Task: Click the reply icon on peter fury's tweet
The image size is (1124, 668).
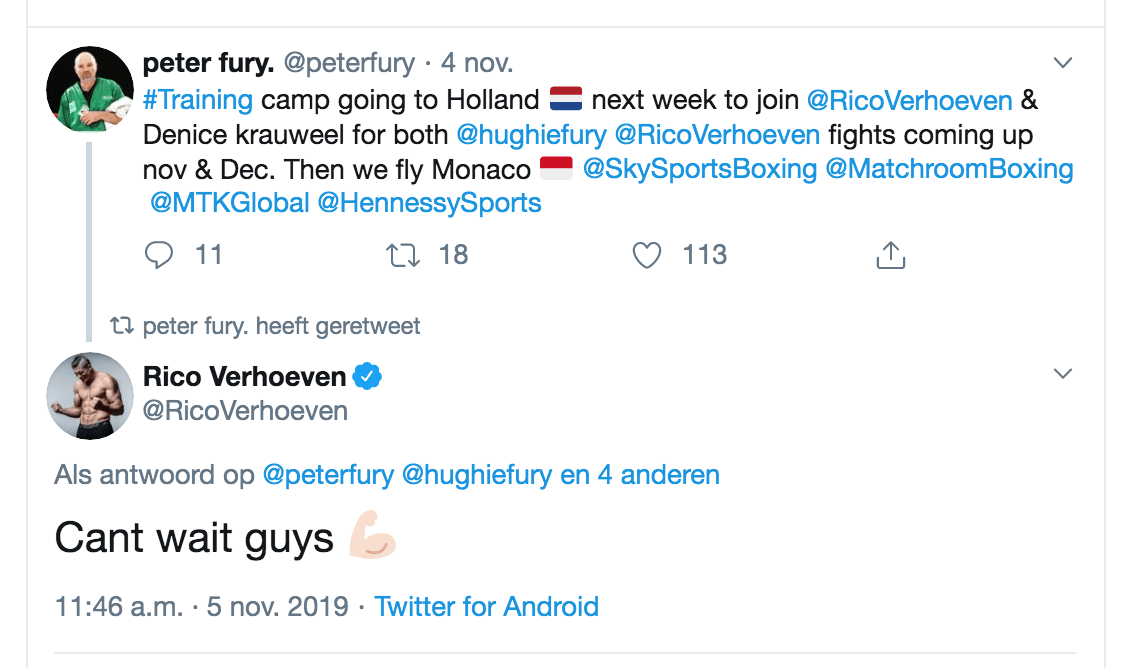Action: 159,255
